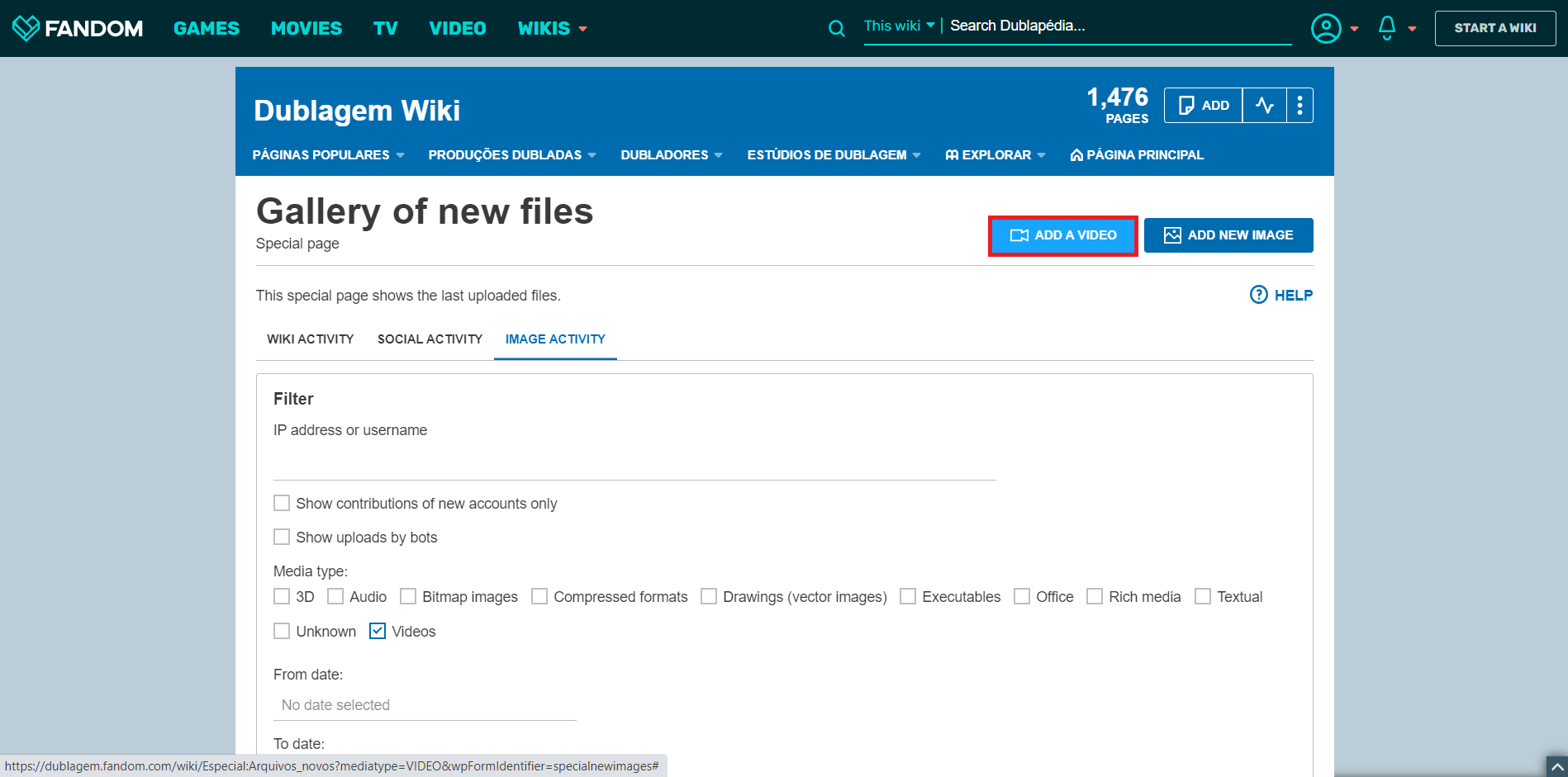Open the From date picker field
The height and width of the screenshot is (777, 1568).
(425, 705)
